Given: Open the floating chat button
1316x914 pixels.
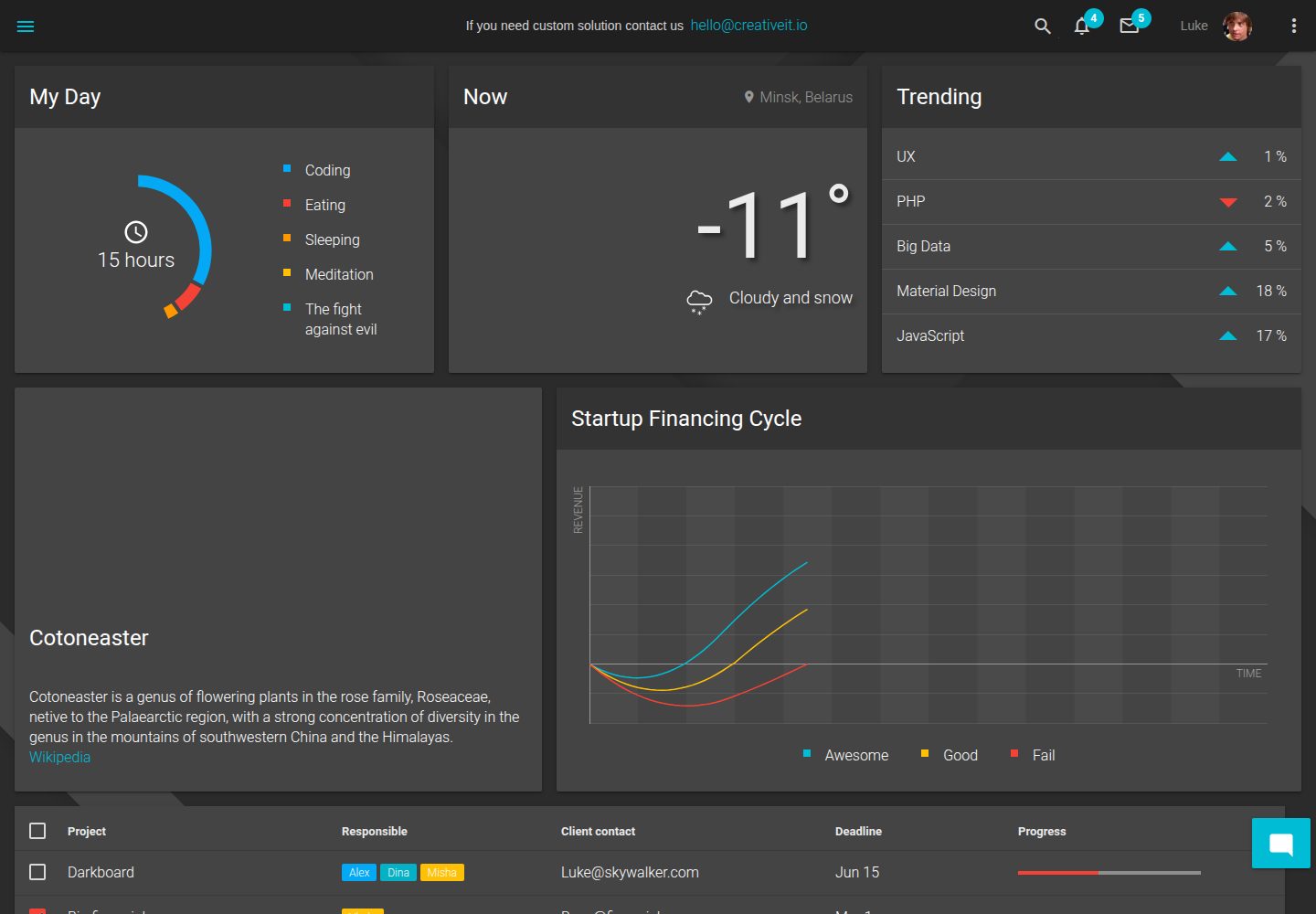Looking at the screenshot, I should 1281,843.
